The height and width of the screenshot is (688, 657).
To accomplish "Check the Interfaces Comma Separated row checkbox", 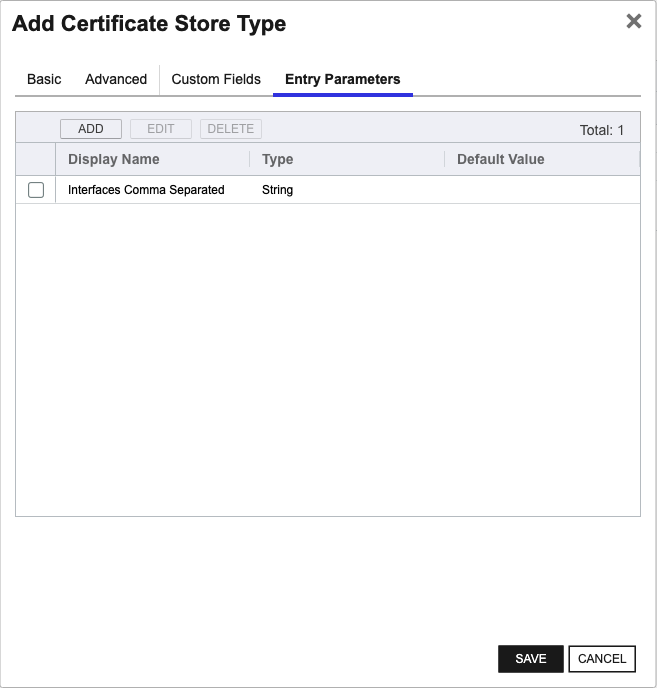I will coord(36,190).
